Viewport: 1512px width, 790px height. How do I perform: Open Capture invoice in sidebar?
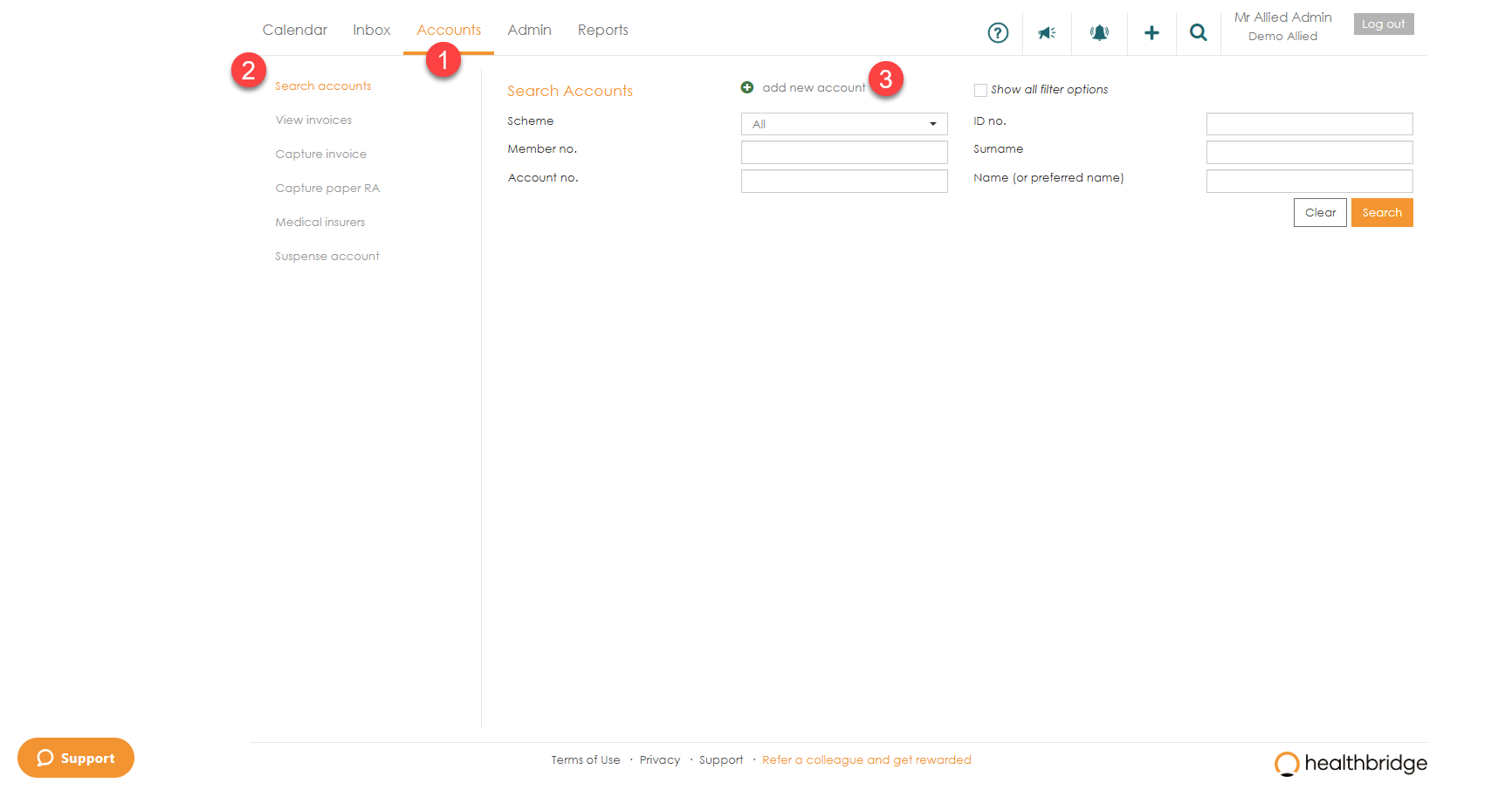321,154
